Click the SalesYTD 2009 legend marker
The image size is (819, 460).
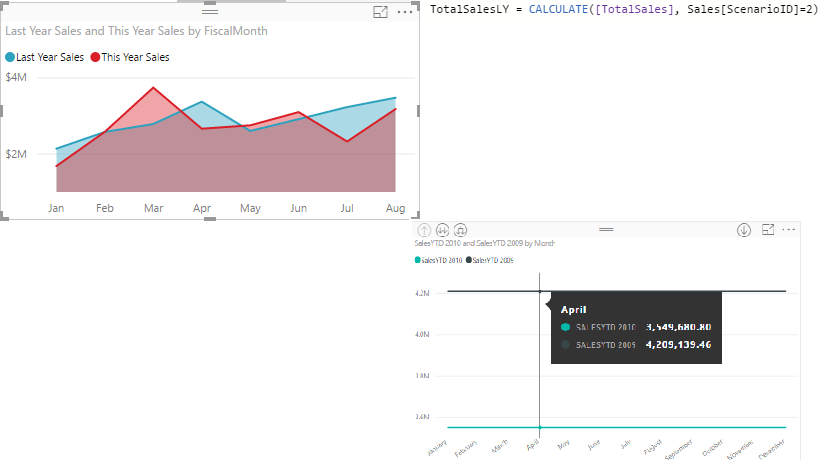[469, 260]
